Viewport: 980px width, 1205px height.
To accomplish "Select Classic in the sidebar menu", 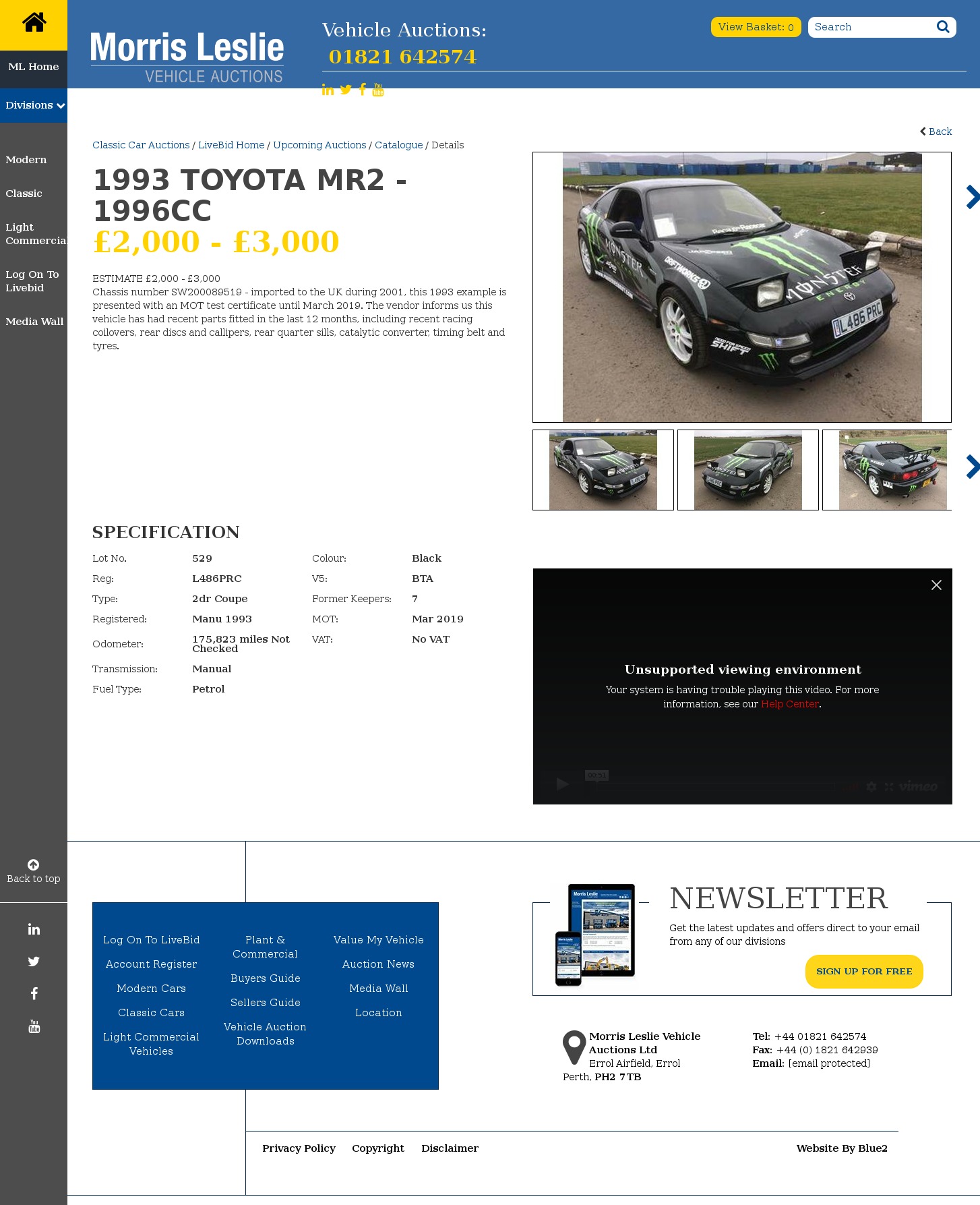I will [x=24, y=194].
